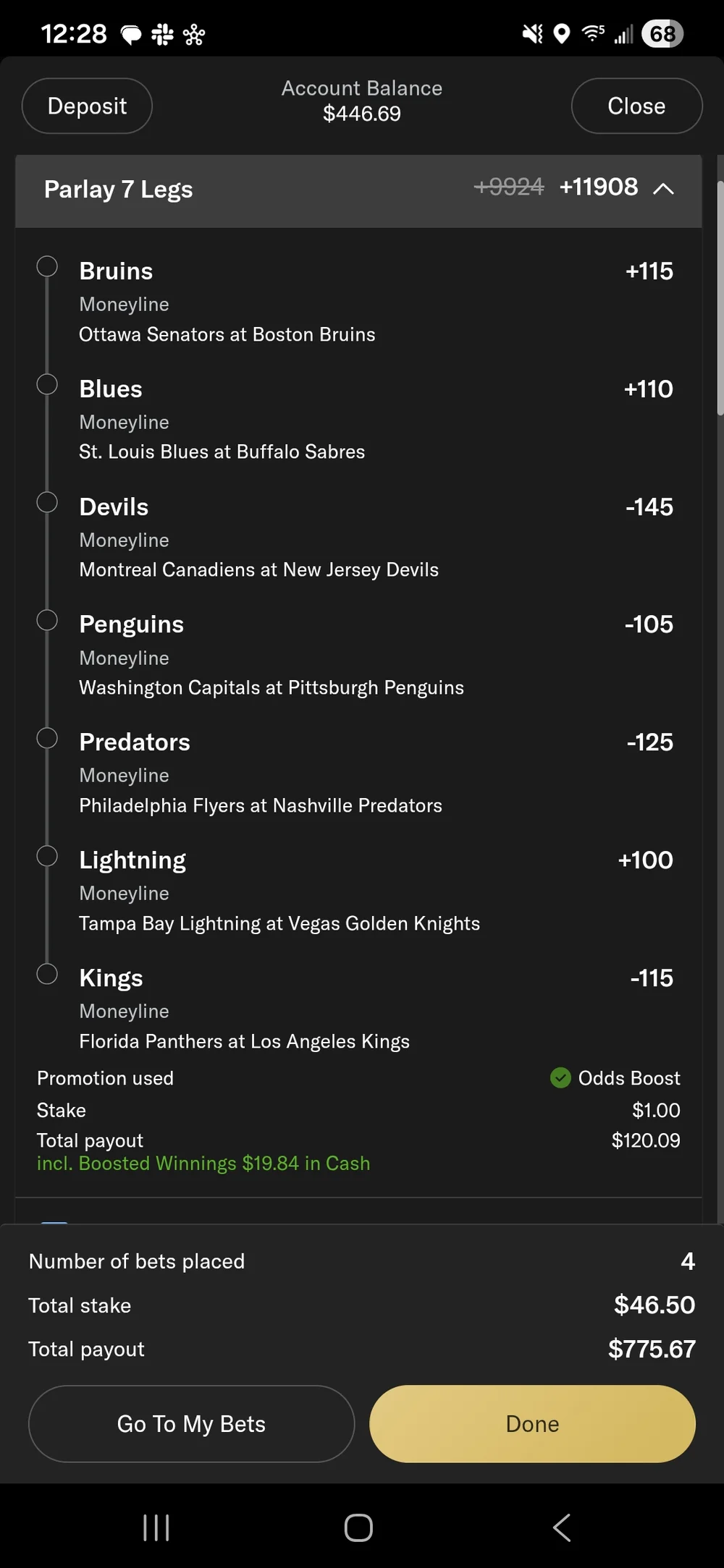Tap the boosted +11908 odds value
This screenshot has width=724, height=1568.
pos(598,187)
